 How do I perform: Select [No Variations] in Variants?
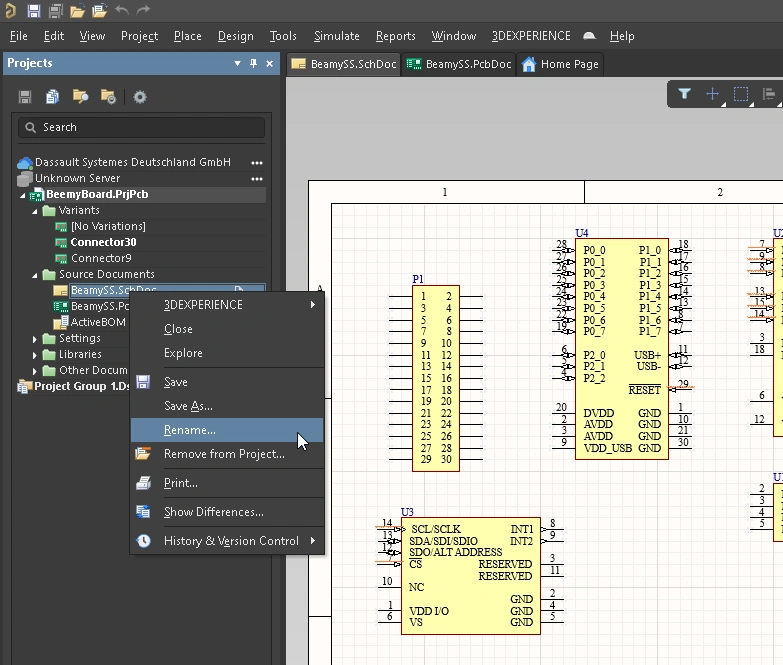pyautogui.click(x=108, y=226)
